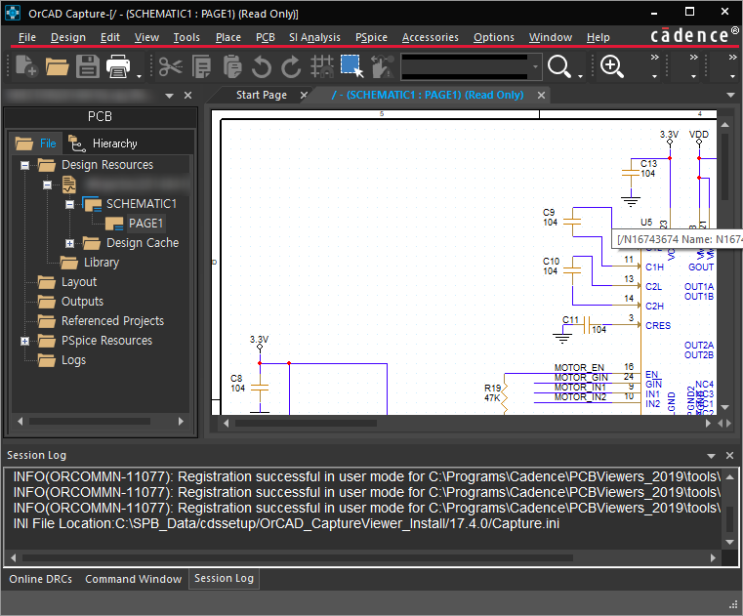Open the Command Window tab
The height and width of the screenshot is (616, 743).
click(133, 579)
